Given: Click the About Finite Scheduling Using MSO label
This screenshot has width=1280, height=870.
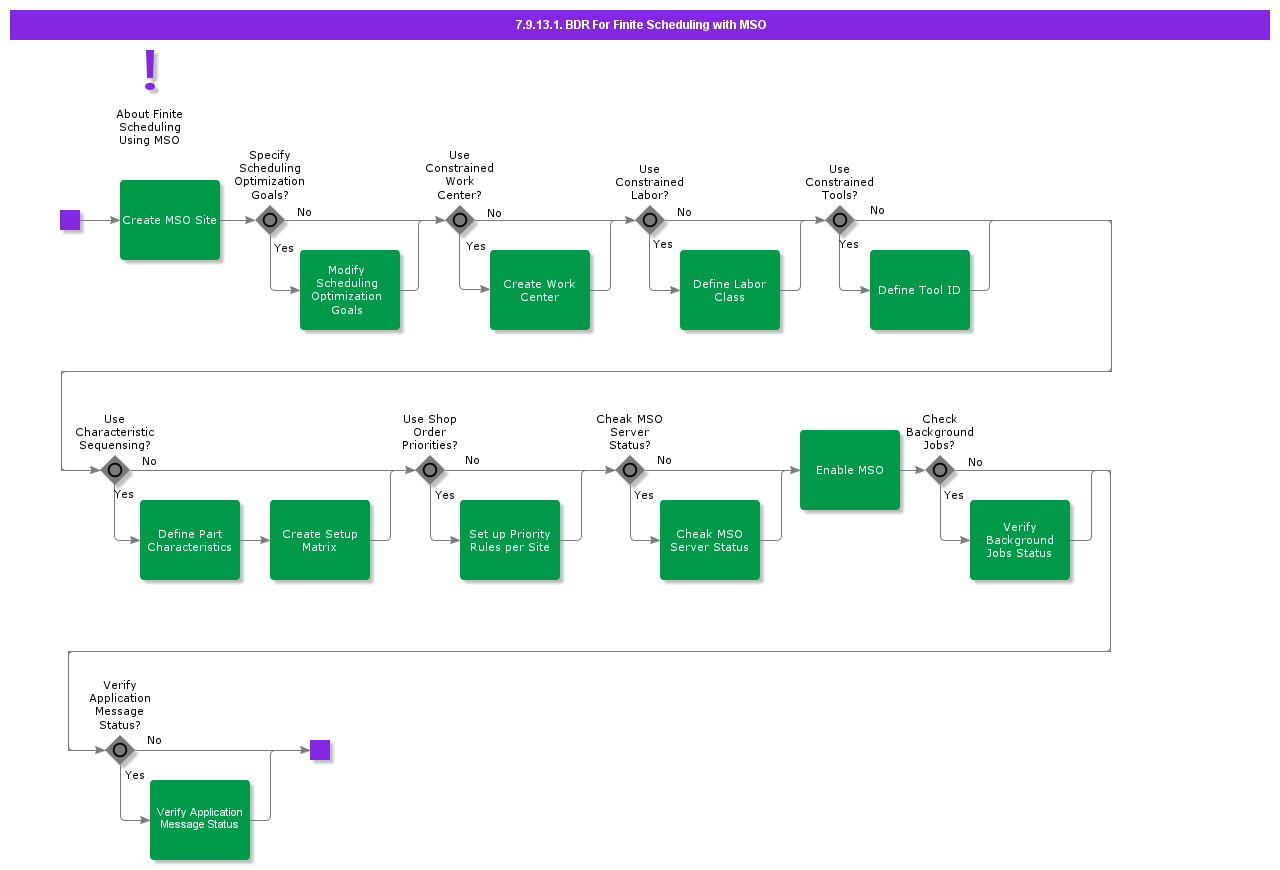Looking at the screenshot, I should (150, 127).
